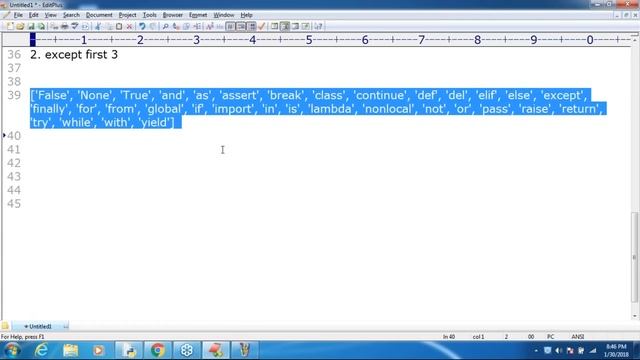This screenshot has height=360, width=640.
Task: Open the Window menu
Action: [x=224, y=15]
